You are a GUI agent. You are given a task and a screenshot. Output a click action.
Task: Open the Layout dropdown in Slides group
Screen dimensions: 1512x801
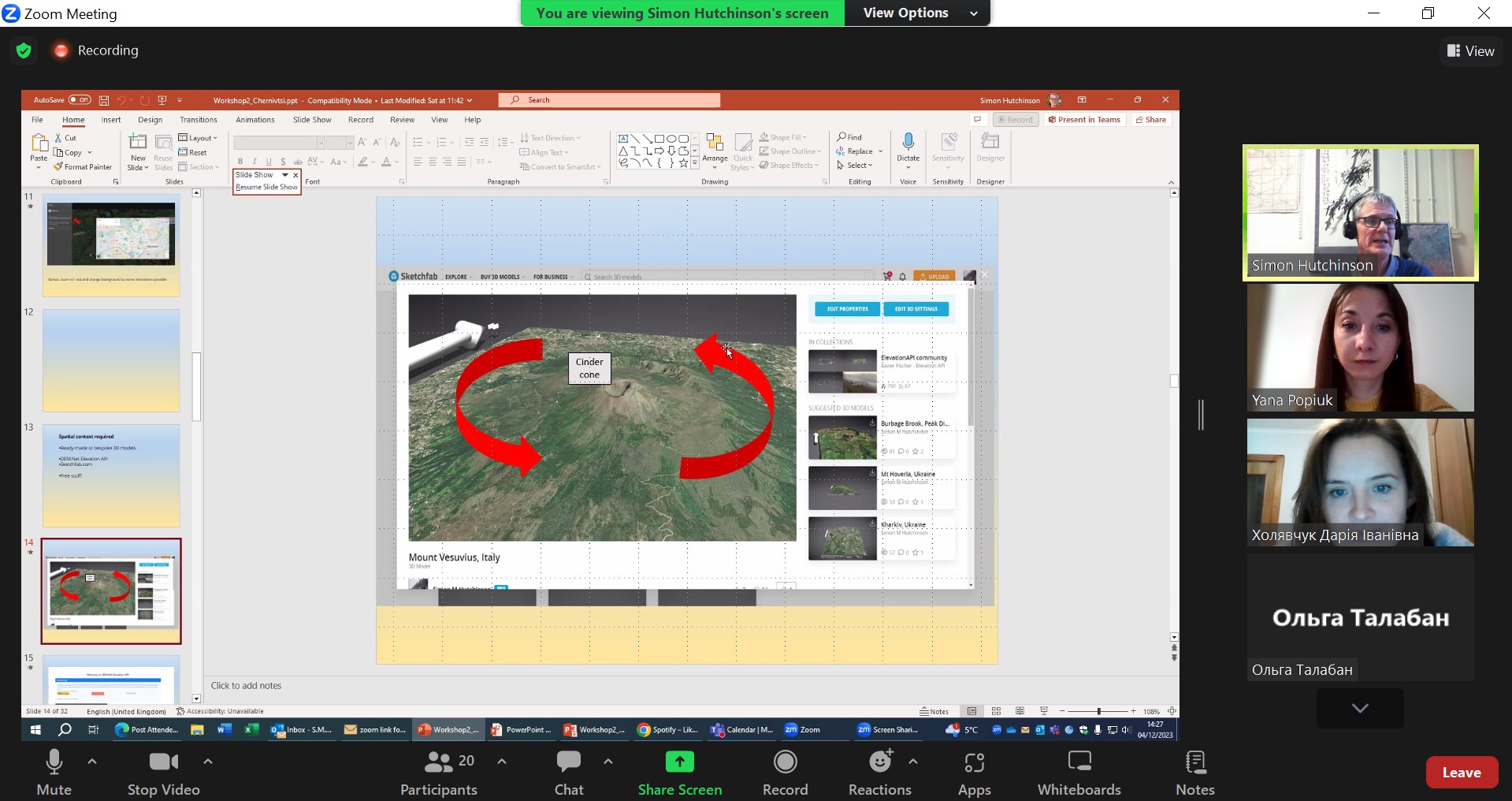pos(198,138)
